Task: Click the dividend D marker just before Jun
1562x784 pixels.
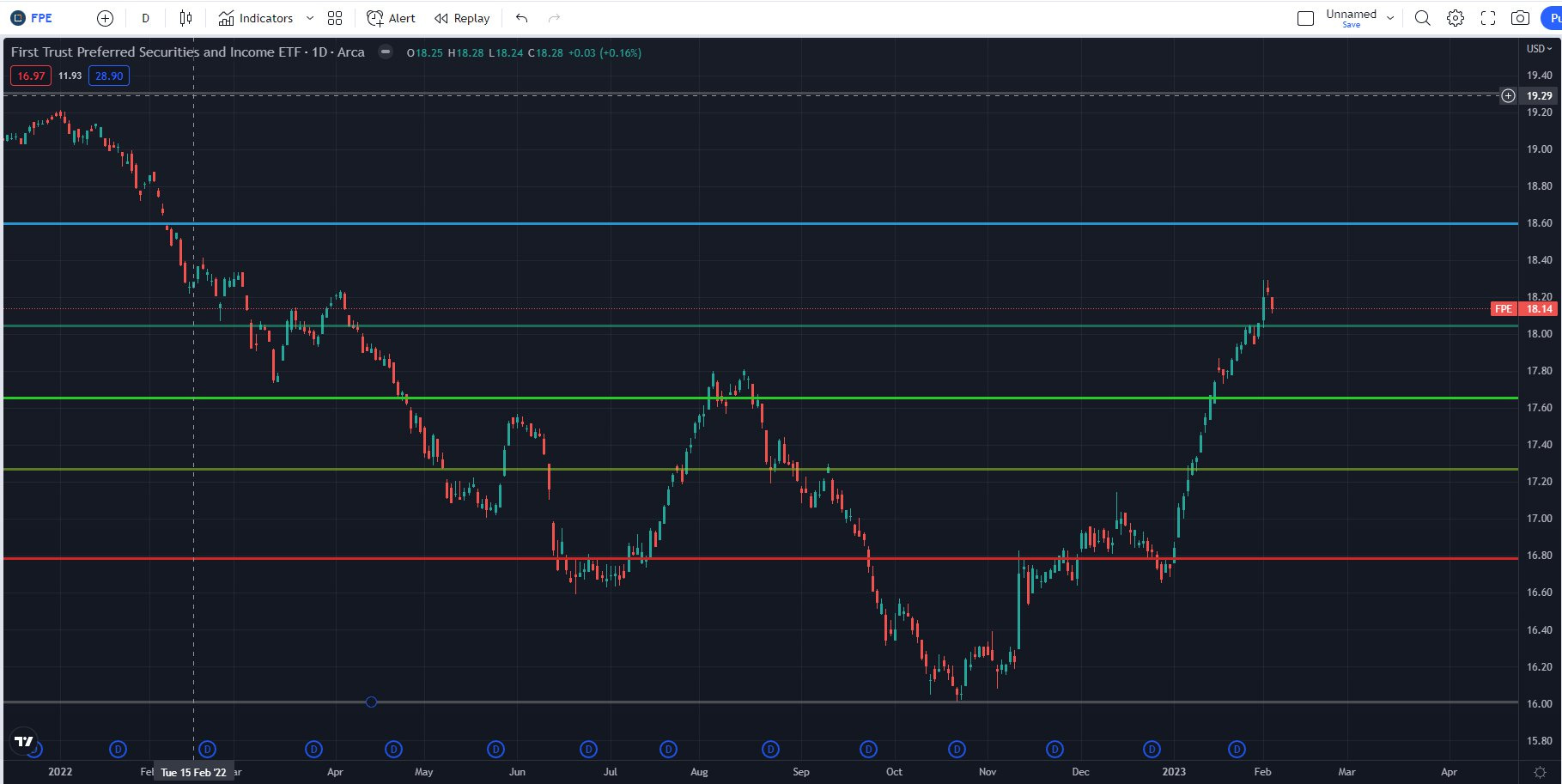Action: coord(495,750)
